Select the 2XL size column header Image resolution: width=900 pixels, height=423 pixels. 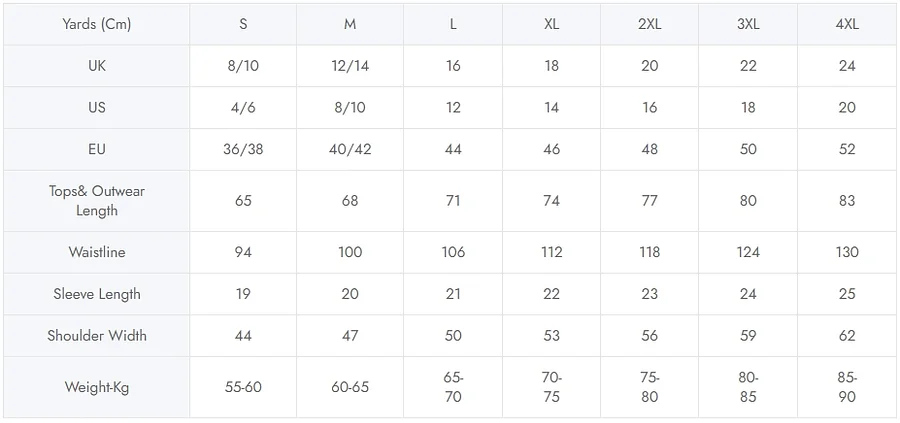[x=650, y=24]
